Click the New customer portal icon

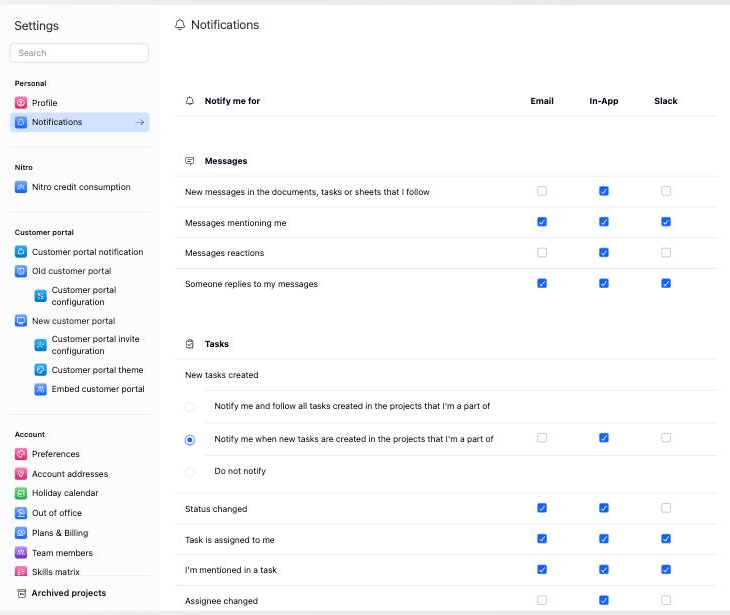21,321
